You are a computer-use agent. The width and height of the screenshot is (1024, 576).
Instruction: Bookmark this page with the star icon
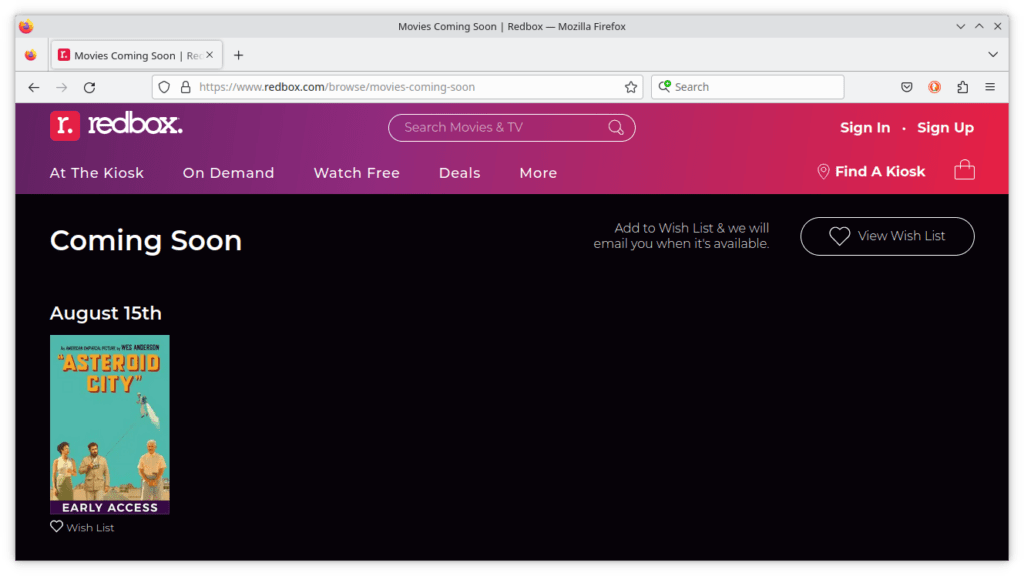(630, 87)
